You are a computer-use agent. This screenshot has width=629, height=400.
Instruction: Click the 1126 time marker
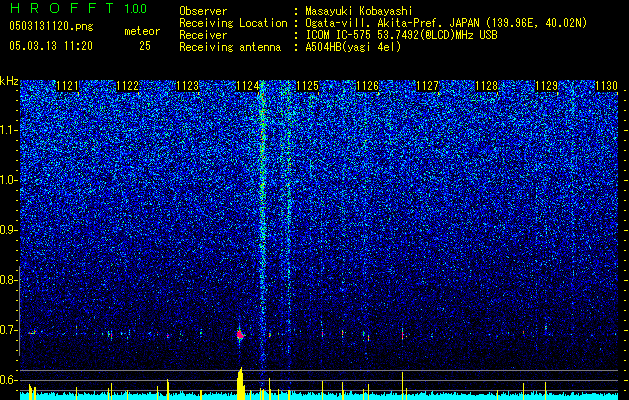(367, 86)
